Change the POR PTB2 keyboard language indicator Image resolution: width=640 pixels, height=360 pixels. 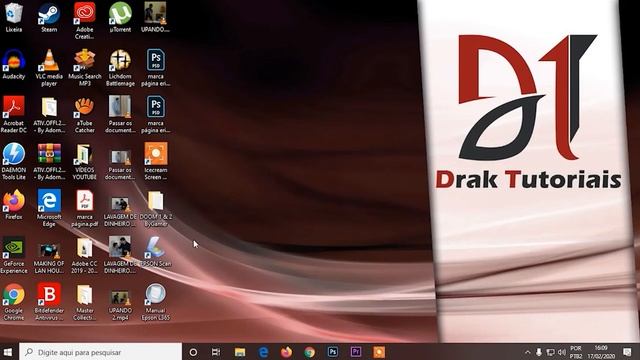pyautogui.click(x=576, y=352)
